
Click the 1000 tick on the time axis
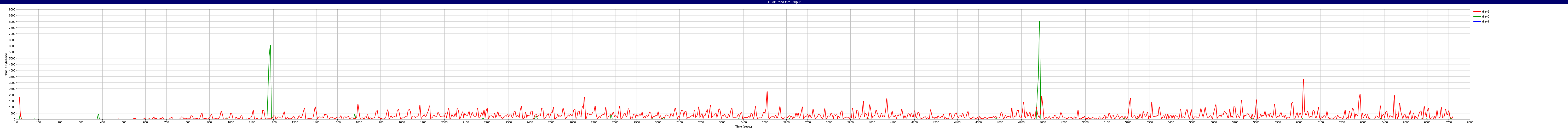click(x=231, y=123)
